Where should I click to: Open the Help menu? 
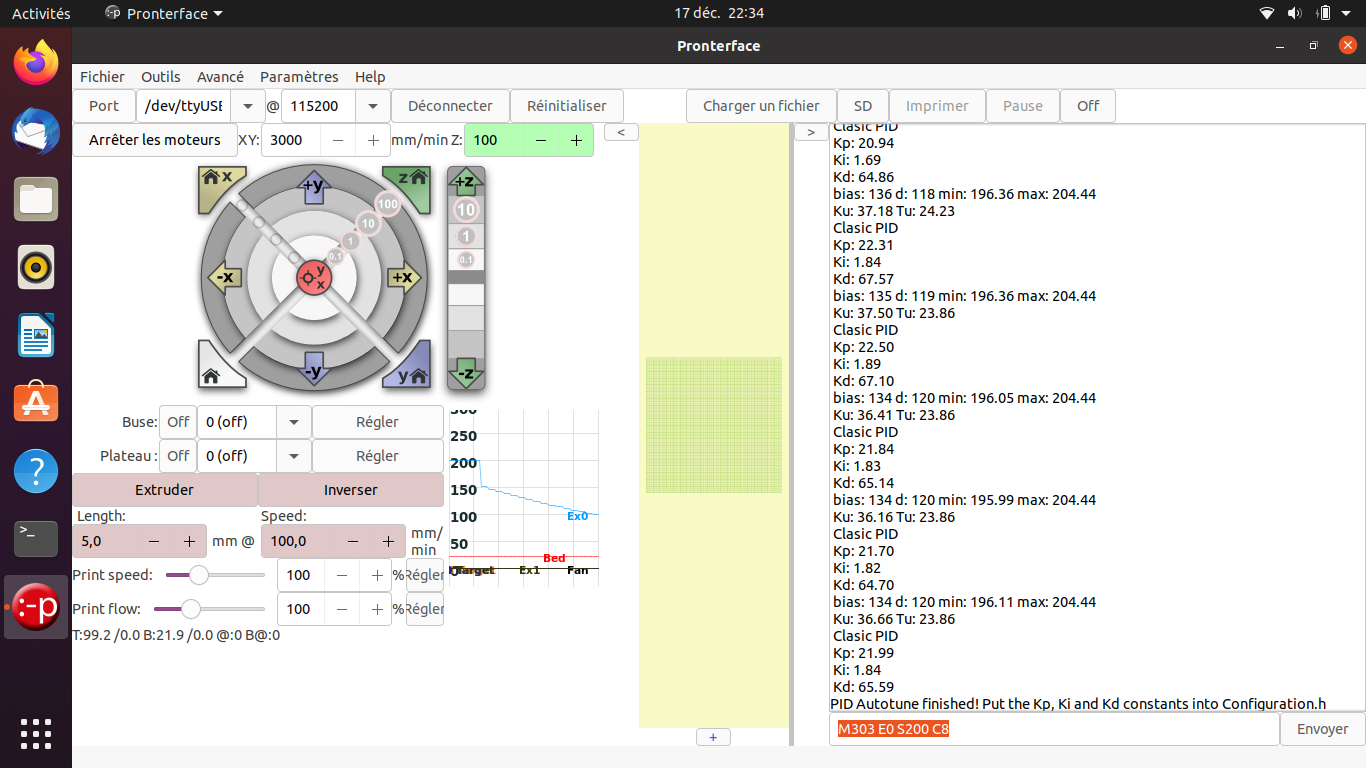point(370,77)
